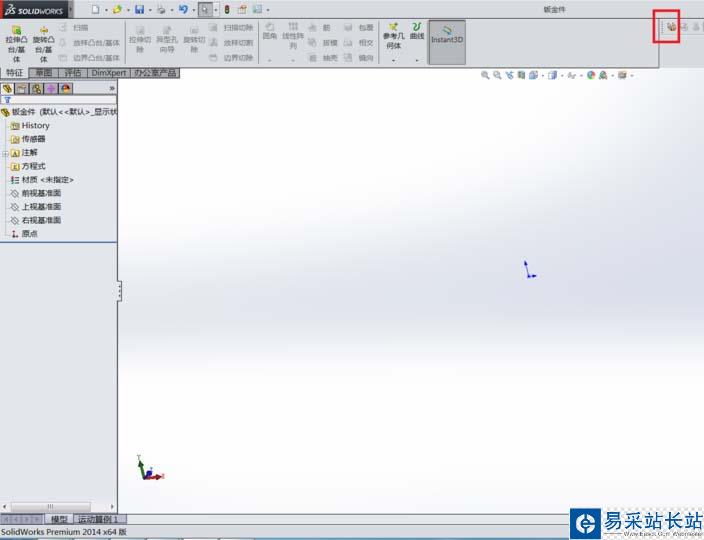This screenshot has width=704, height=540.
Task: Click Zoom to Area magnifier icon
Action: 497,75
